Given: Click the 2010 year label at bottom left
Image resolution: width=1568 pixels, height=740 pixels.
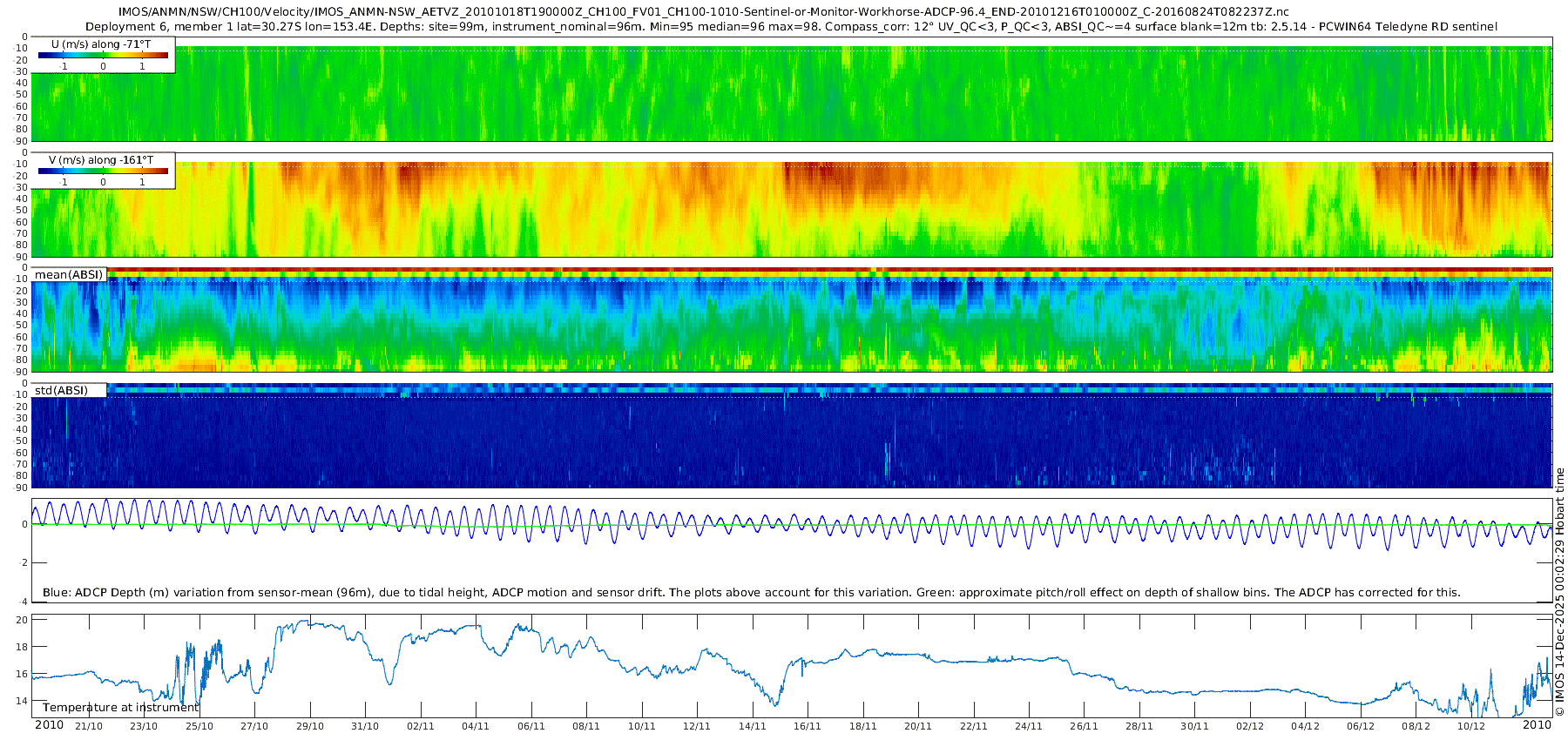Looking at the screenshot, I should [49, 725].
